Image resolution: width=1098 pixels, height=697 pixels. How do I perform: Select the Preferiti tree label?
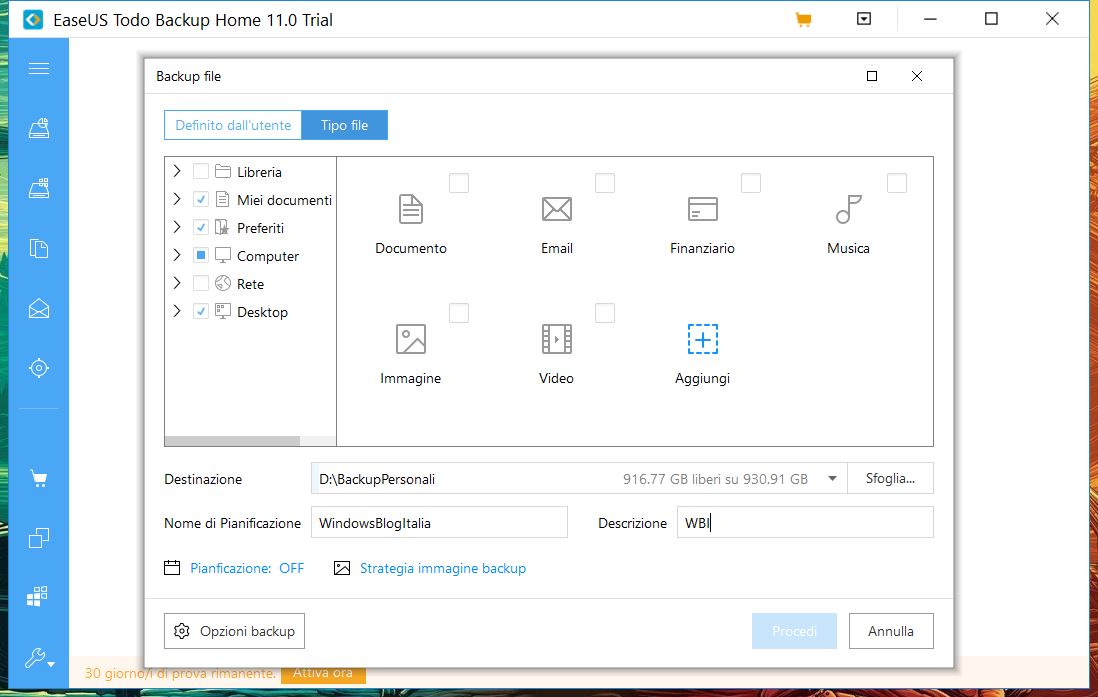tap(260, 228)
